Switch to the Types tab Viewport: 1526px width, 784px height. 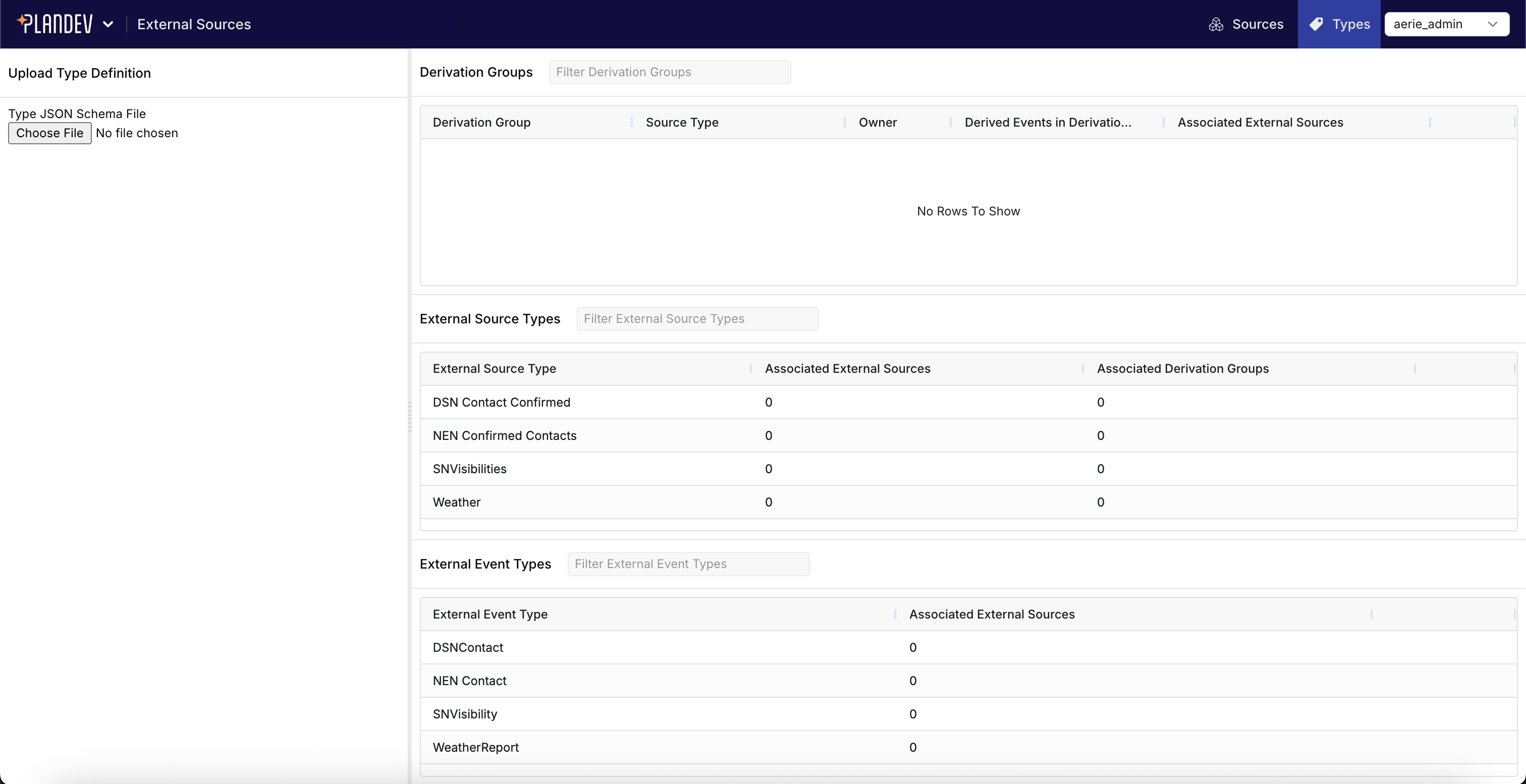[1339, 24]
